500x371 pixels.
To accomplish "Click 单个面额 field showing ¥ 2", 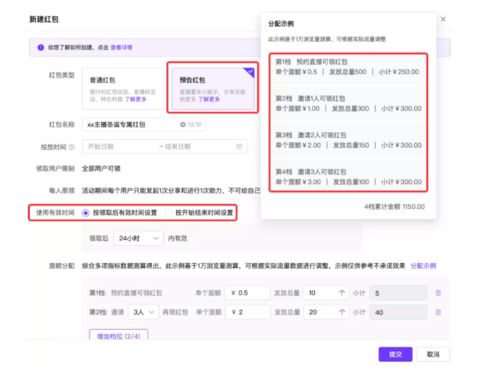I will click(x=247, y=312).
